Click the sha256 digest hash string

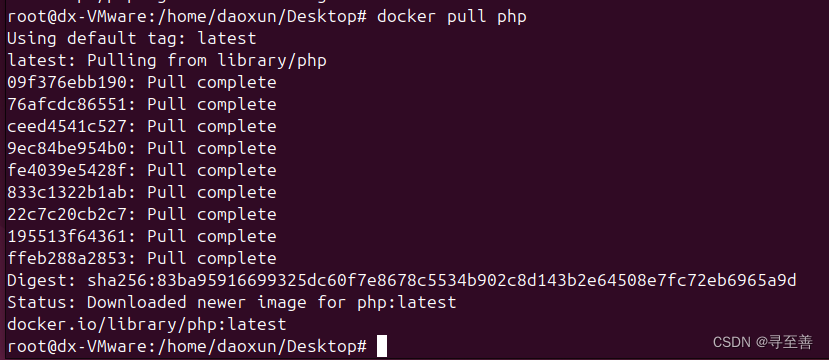click(x=441, y=281)
